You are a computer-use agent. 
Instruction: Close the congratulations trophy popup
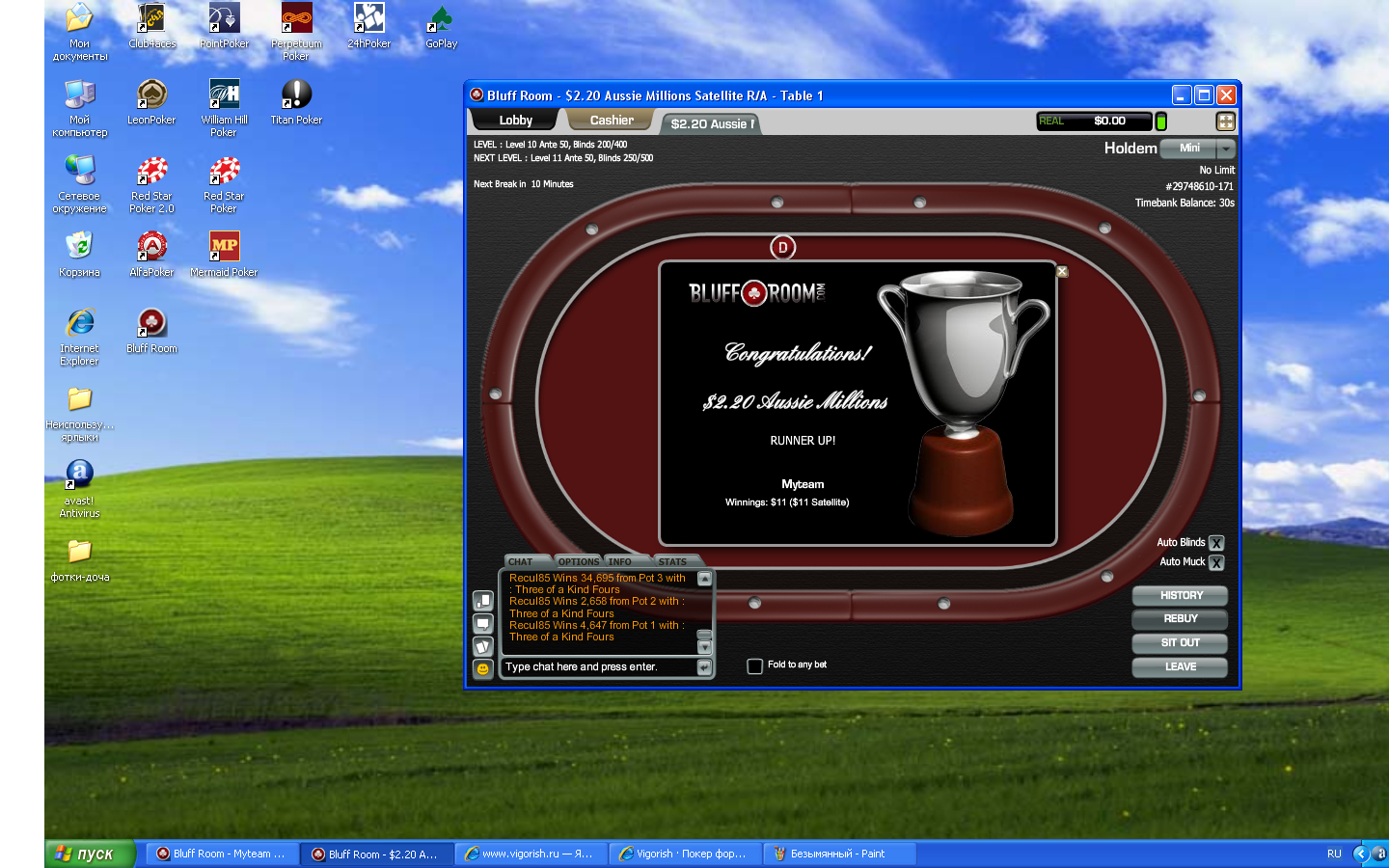click(x=1062, y=272)
